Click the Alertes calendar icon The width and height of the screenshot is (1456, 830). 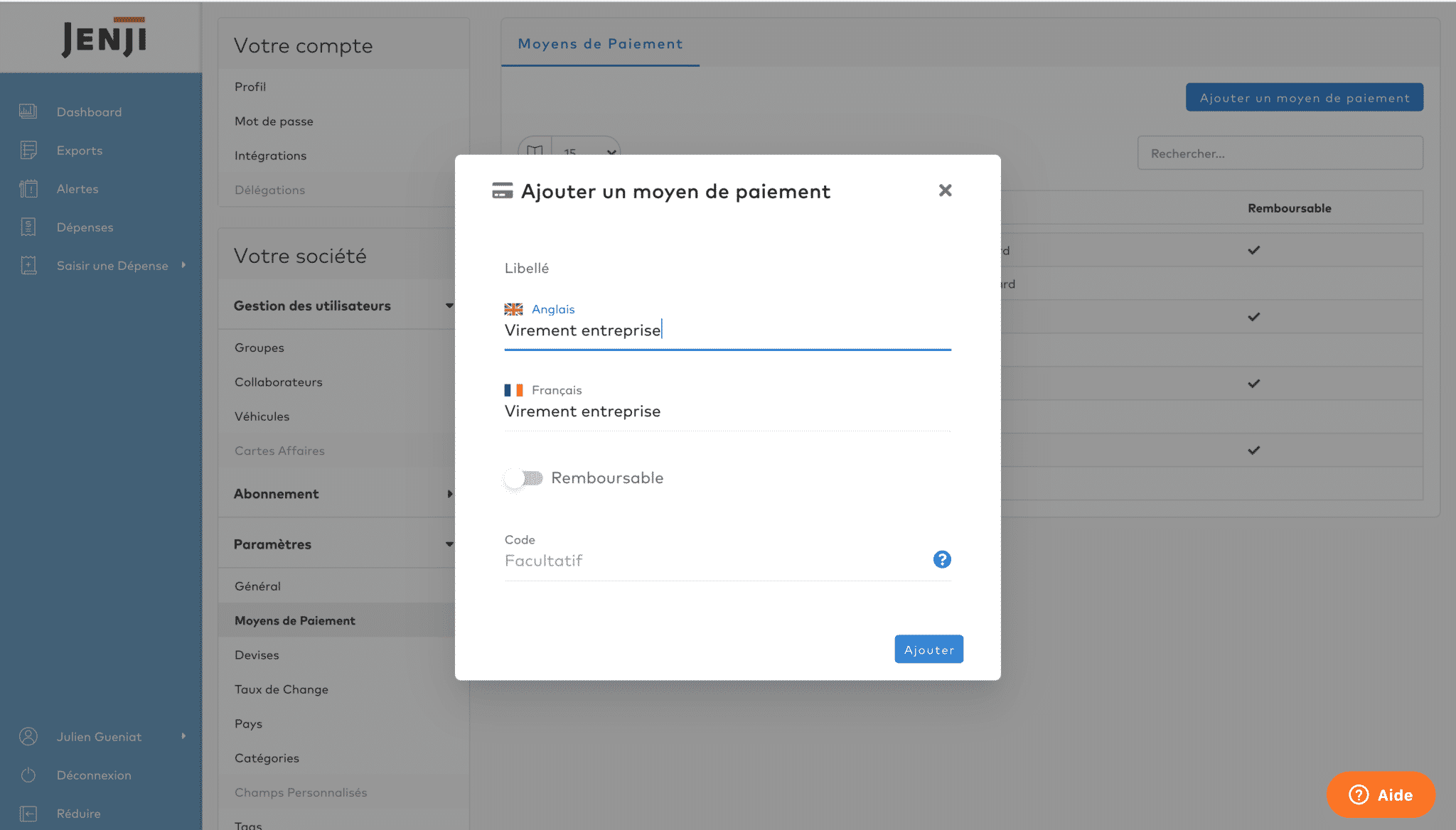pos(28,188)
